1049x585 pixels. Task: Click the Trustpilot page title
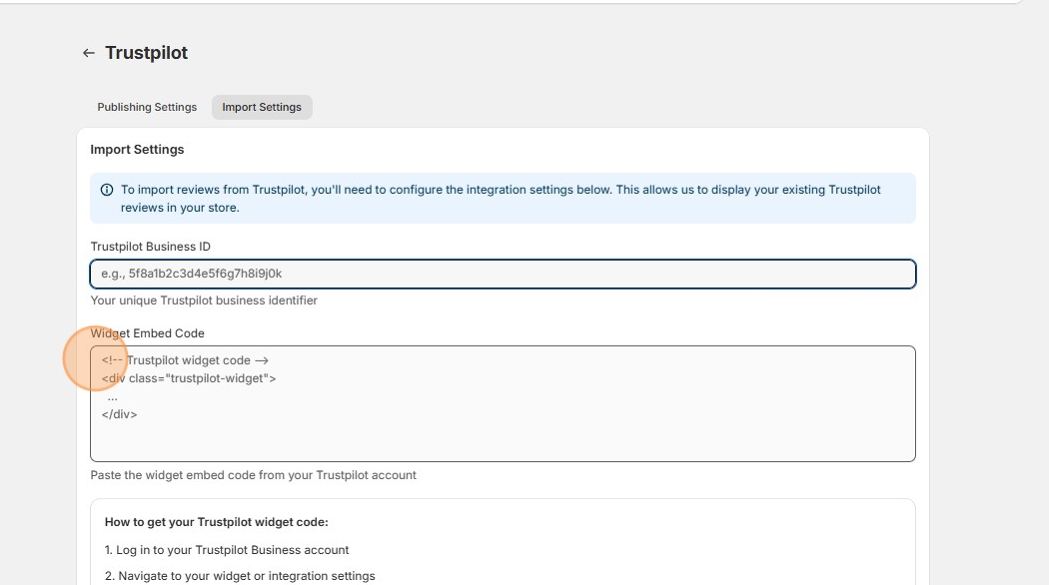(147, 53)
